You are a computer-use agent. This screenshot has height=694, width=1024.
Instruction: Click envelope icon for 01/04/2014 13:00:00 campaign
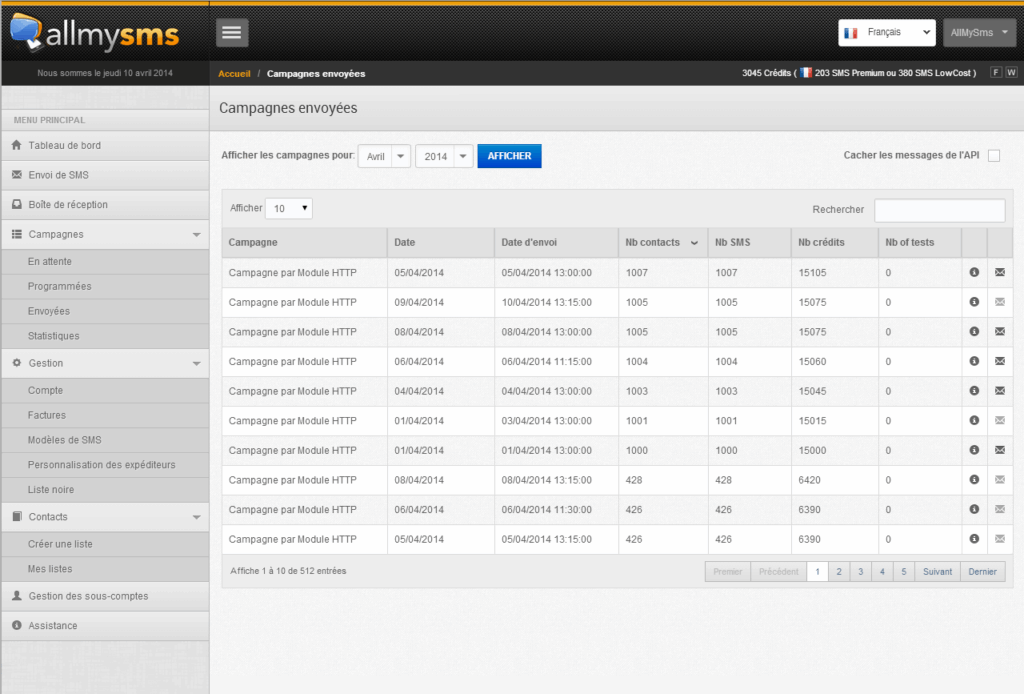tap(1000, 450)
